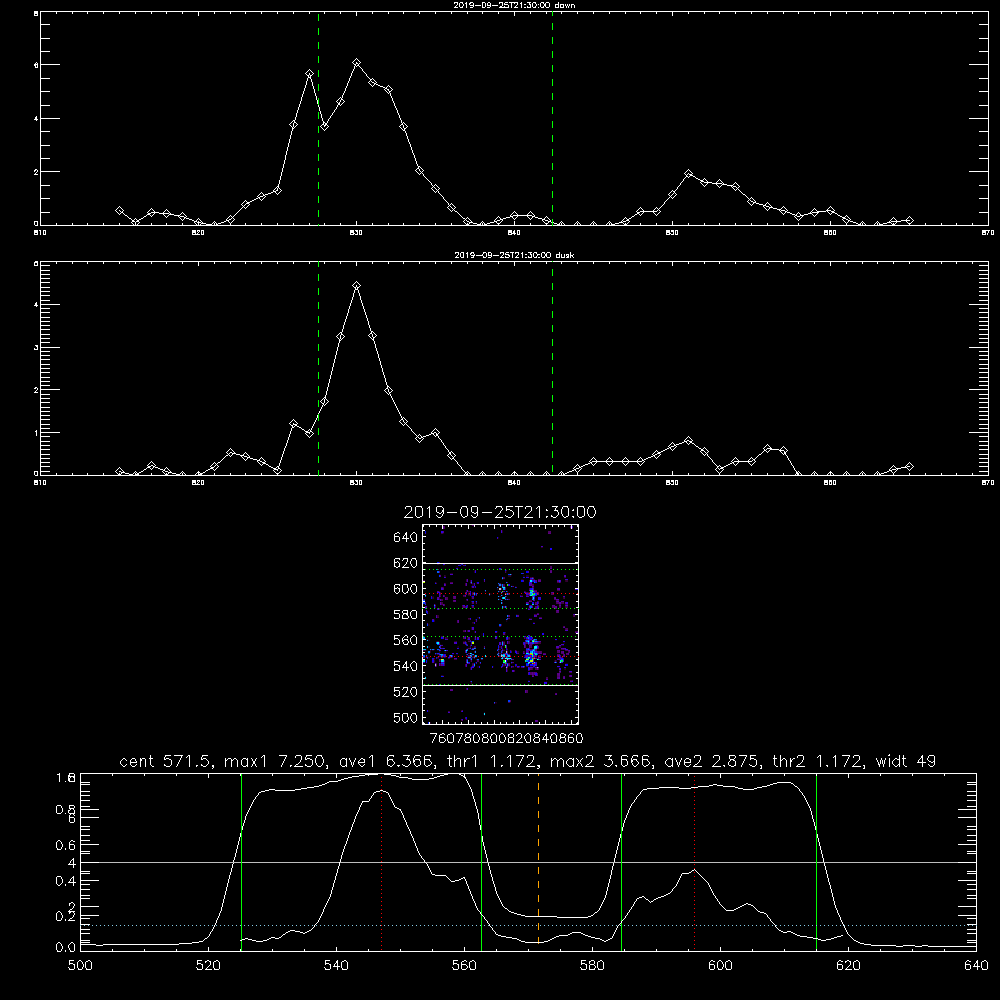
Task: Click the '580' label on bottom plot x-axis
Action: pyautogui.click(x=592, y=966)
